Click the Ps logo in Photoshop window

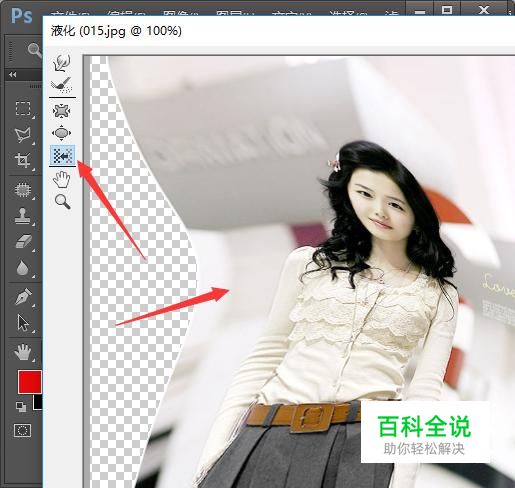(x=22, y=15)
